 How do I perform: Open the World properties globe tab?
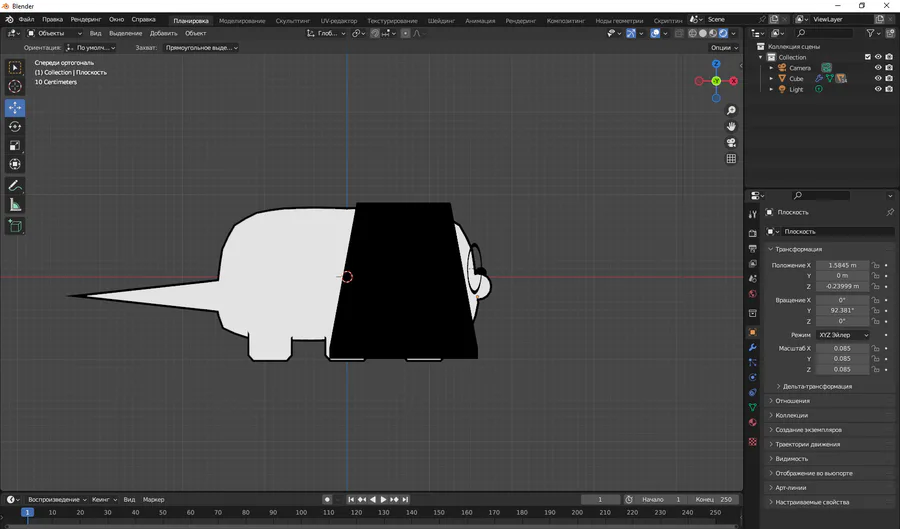coord(752,293)
